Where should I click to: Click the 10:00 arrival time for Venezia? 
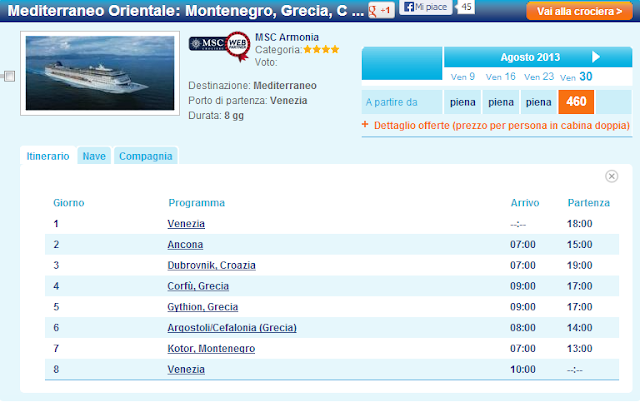(x=523, y=369)
